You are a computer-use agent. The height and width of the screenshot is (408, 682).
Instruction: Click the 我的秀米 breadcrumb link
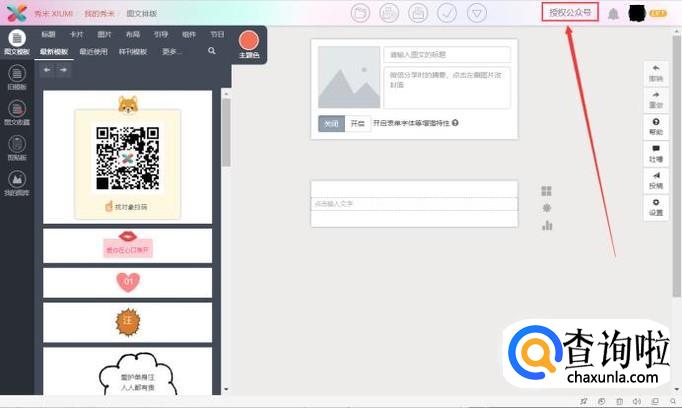click(99, 13)
